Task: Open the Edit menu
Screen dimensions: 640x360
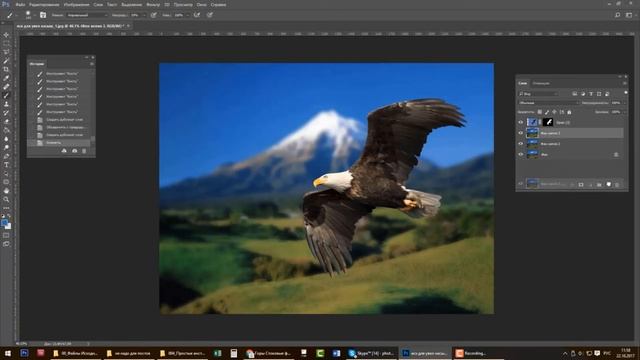Action: pos(44,5)
